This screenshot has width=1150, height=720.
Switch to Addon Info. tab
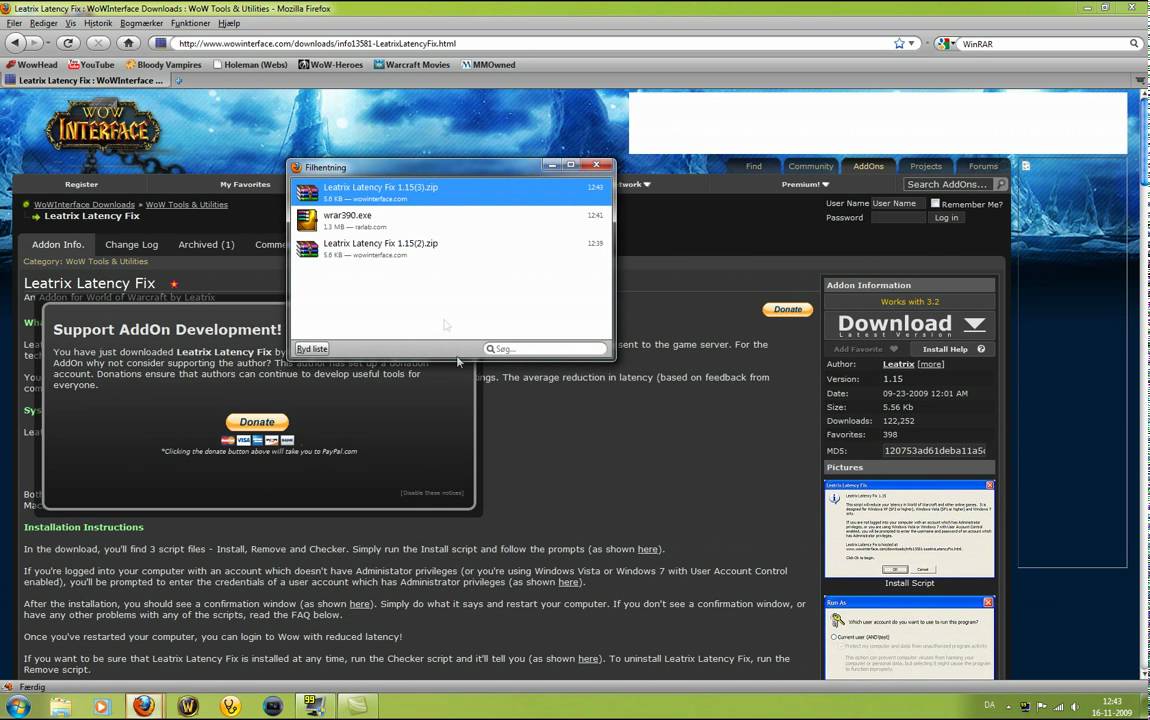tap(58, 245)
